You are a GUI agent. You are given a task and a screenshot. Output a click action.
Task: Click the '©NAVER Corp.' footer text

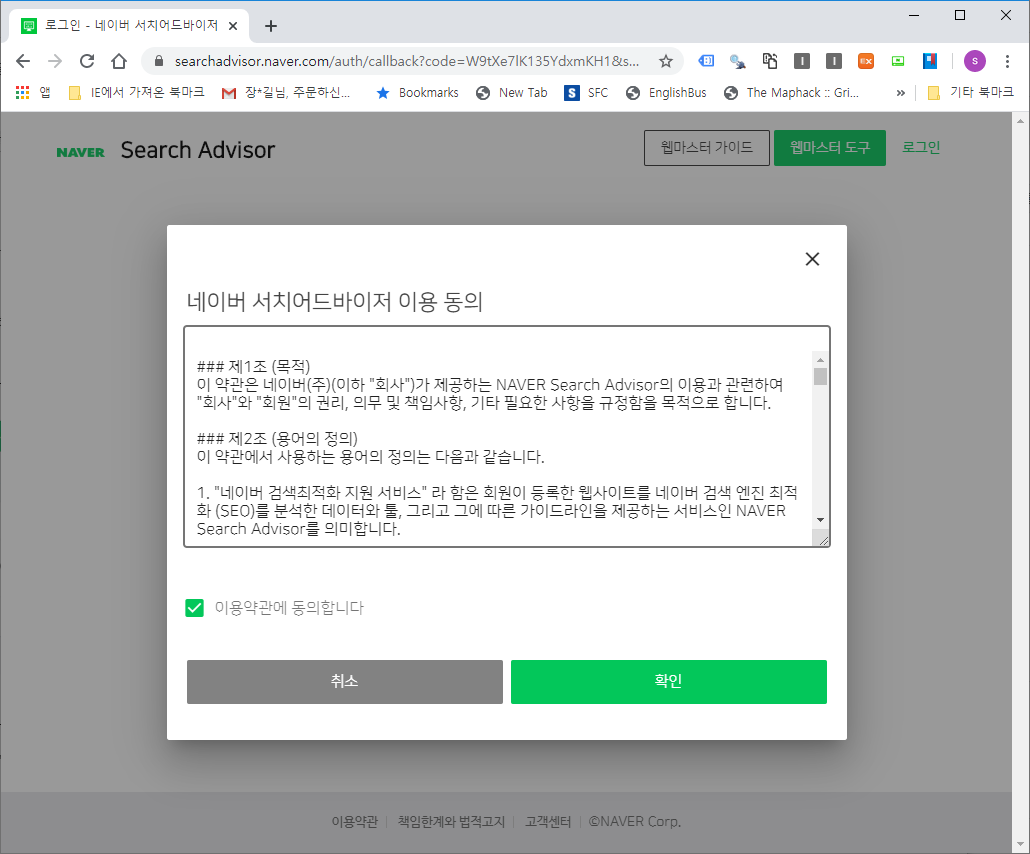tap(635, 822)
